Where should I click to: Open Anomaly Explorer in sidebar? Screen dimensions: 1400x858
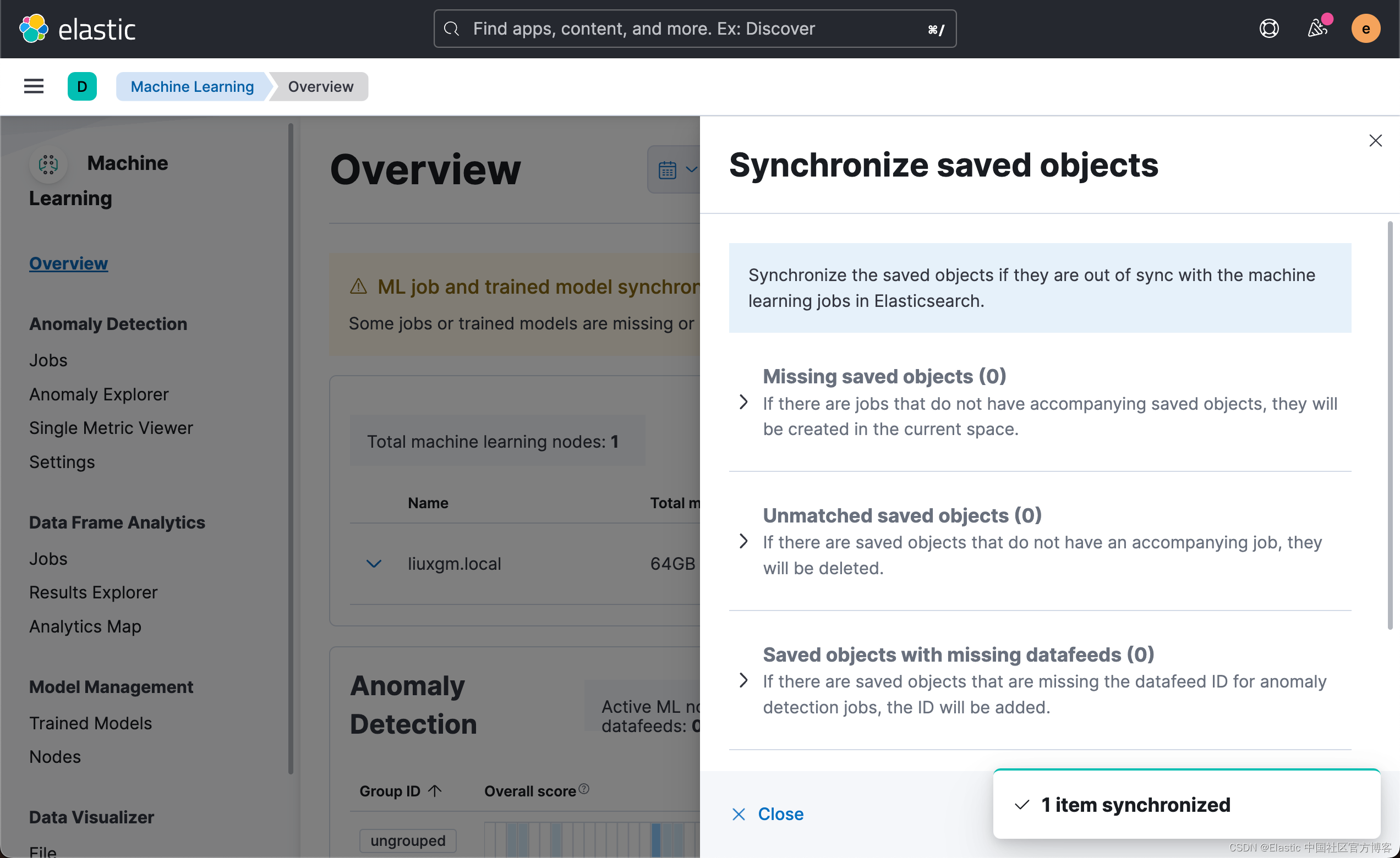[99, 394]
